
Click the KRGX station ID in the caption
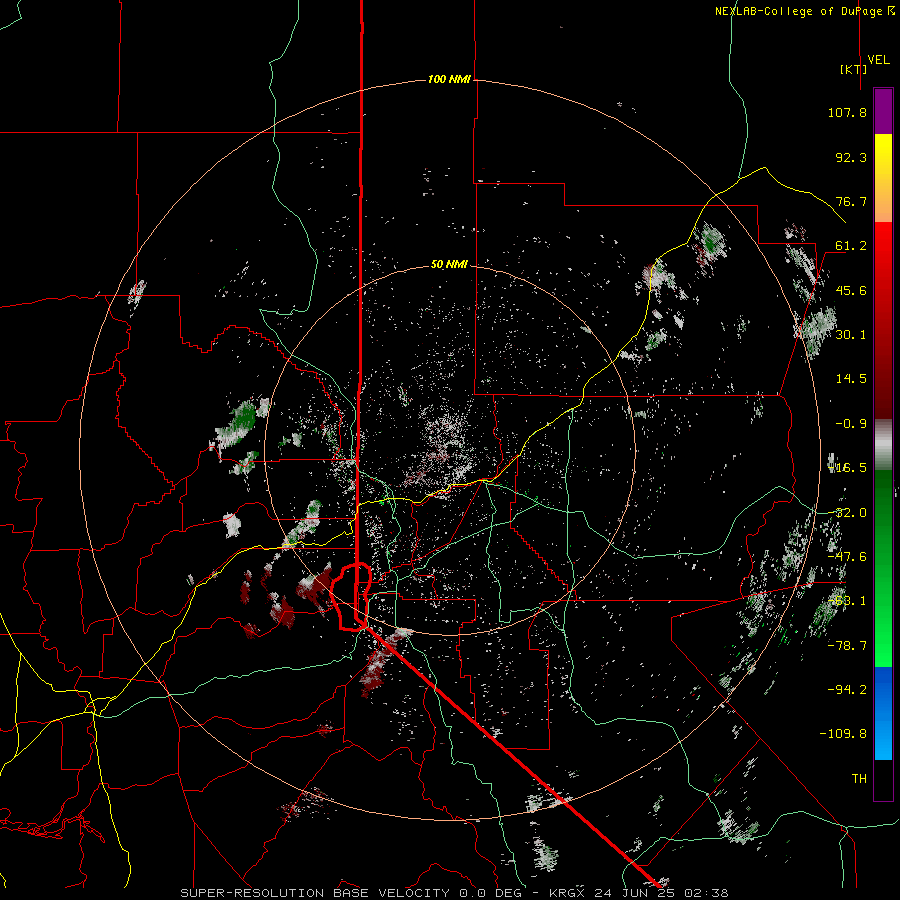(567, 893)
